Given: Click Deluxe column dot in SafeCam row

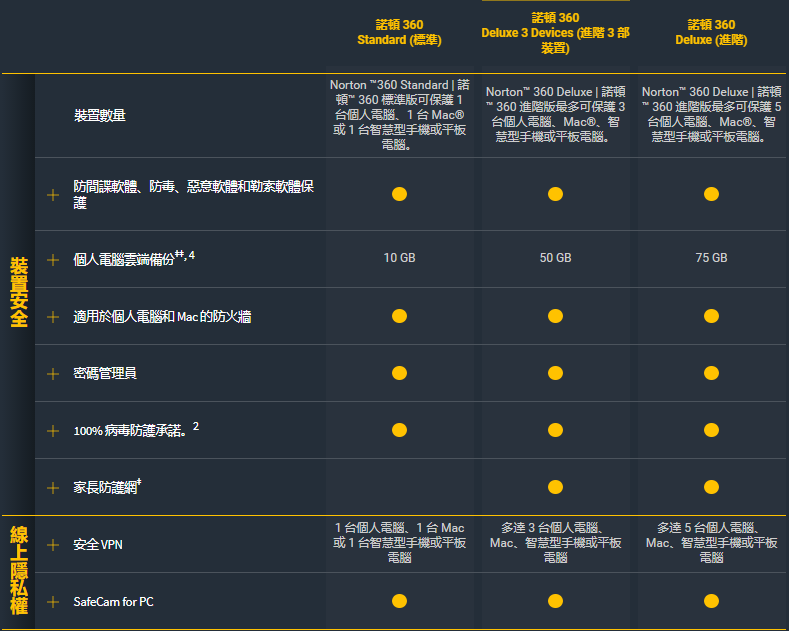Looking at the screenshot, I should pos(711,602).
